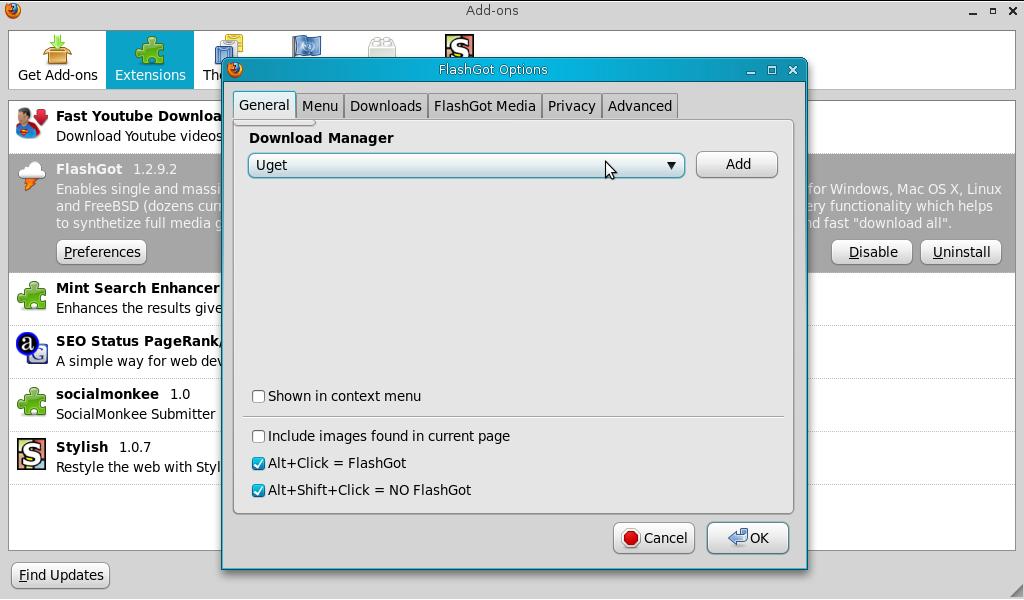Select the Extensions puzzle piece icon

click(x=149, y=48)
